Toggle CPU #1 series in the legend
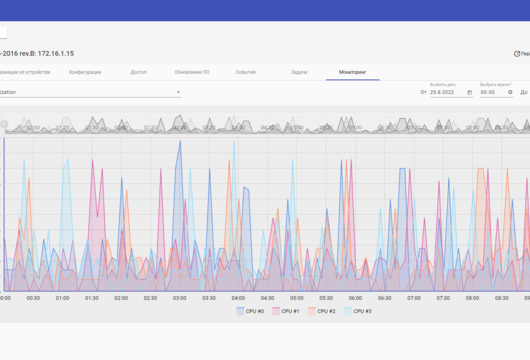This screenshot has width=530, height=360. tap(286, 311)
